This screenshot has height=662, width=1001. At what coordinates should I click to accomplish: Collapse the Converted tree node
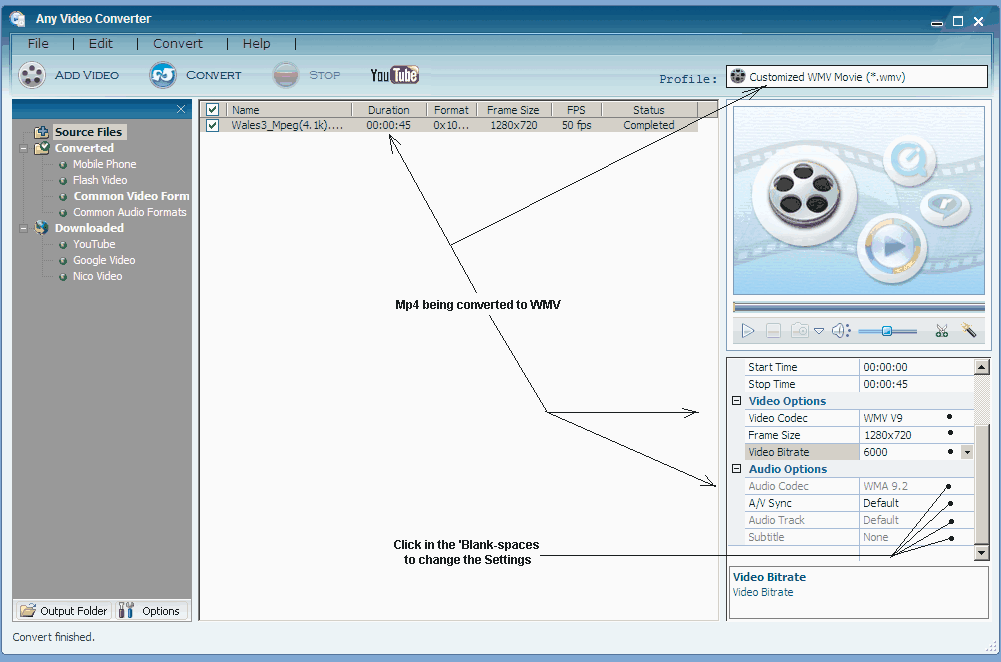tap(24, 148)
